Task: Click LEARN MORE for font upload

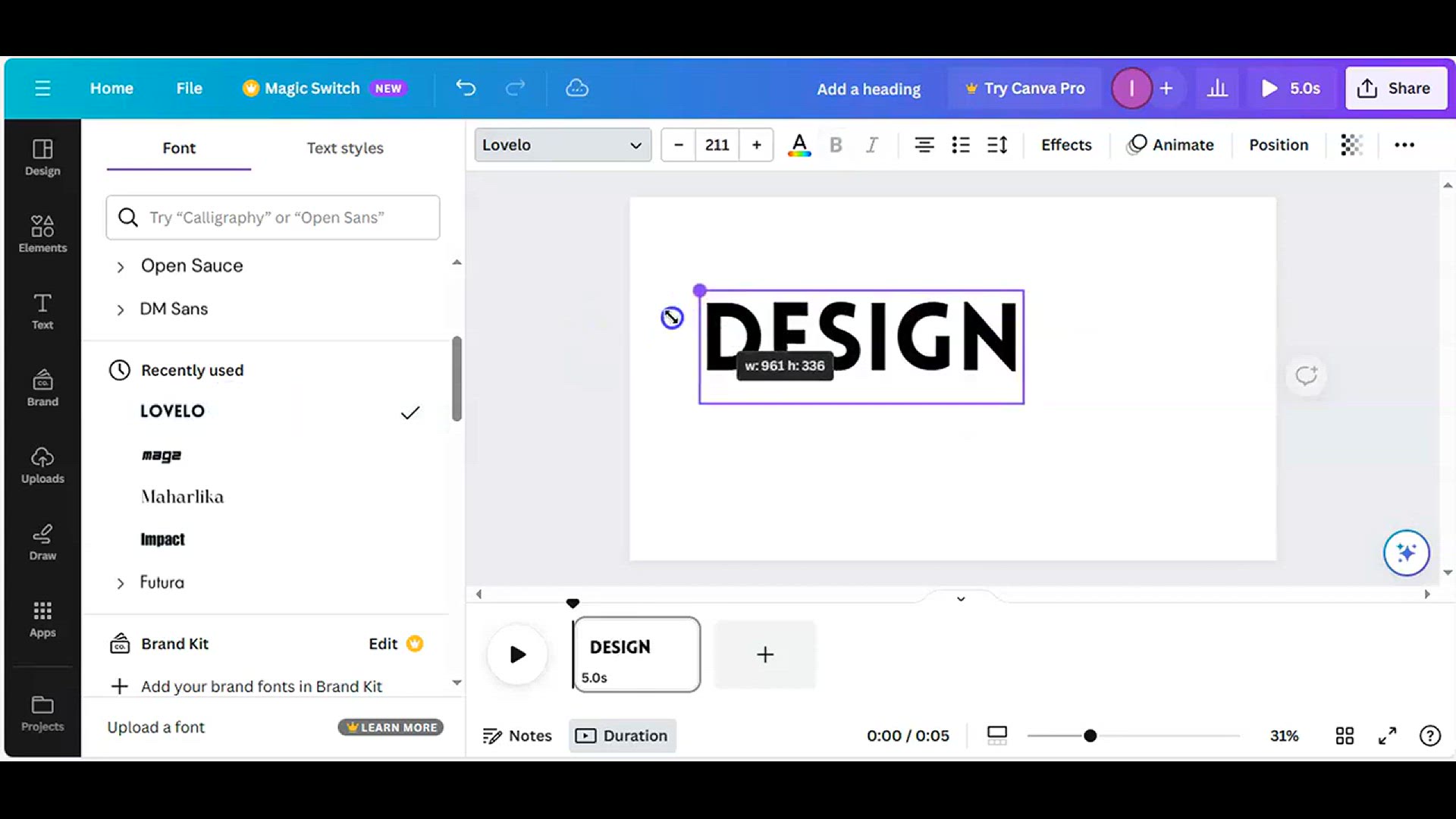Action: (391, 727)
